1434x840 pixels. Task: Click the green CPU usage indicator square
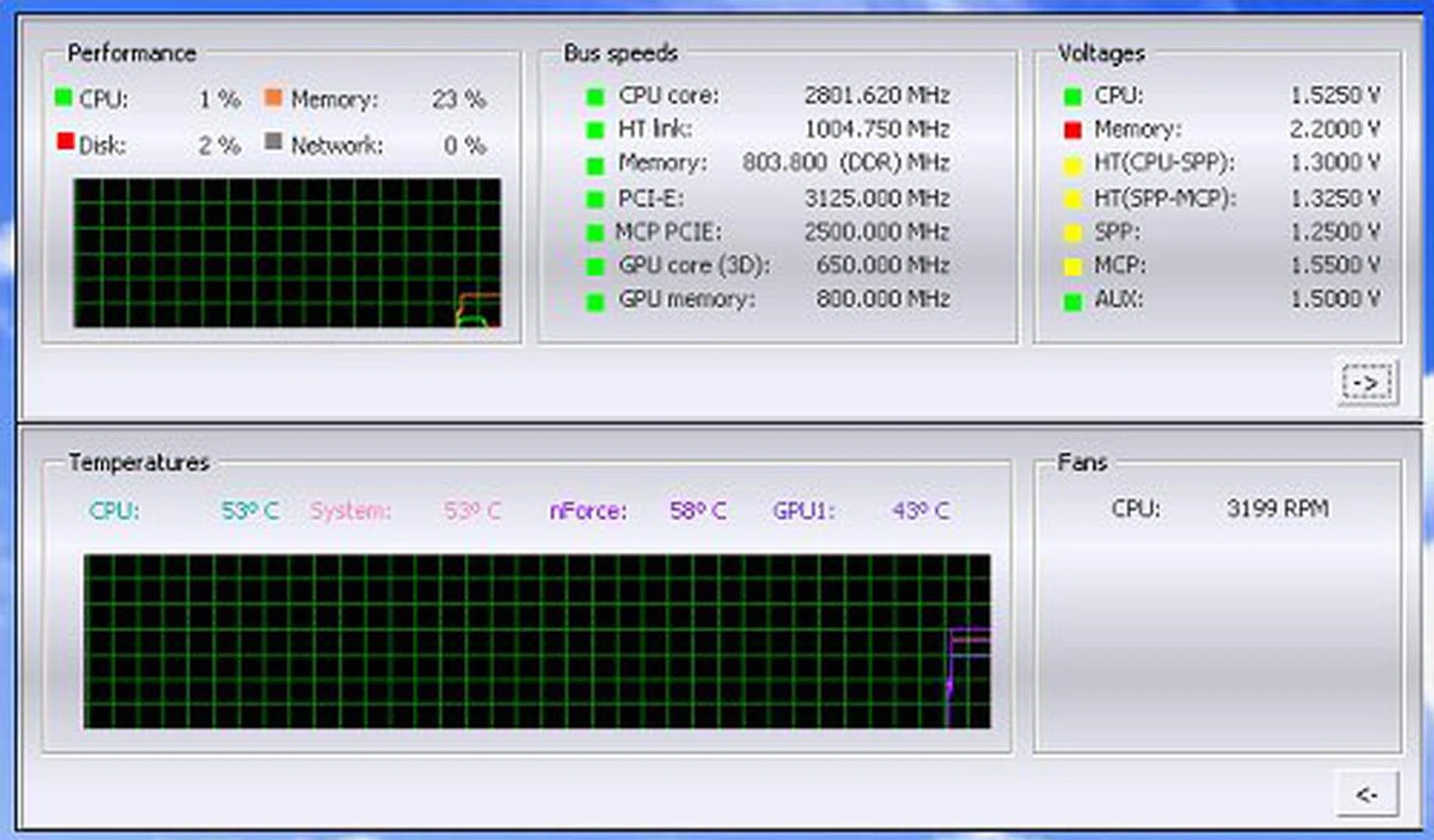tap(63, 97)
